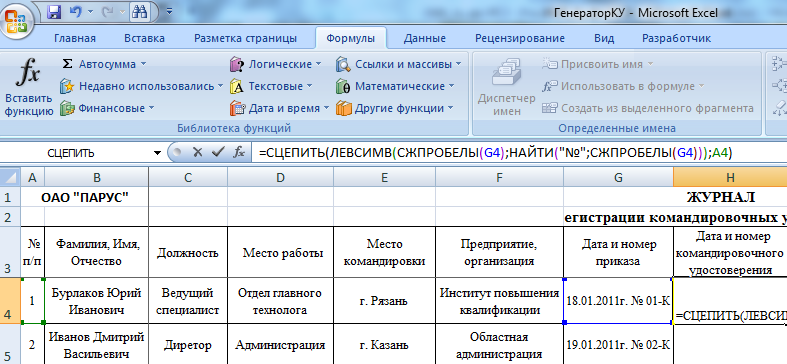Select column E header
The height and width of the screenshot is (364, 787).
click(384, 177)
